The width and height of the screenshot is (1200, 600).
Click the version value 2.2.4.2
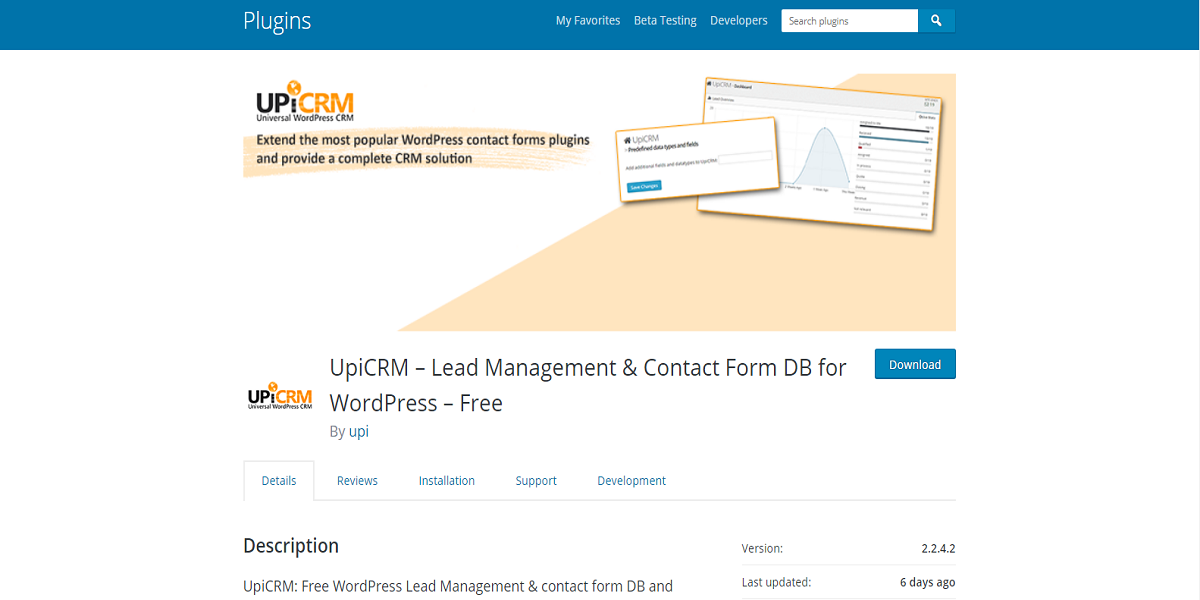[939, 549]
